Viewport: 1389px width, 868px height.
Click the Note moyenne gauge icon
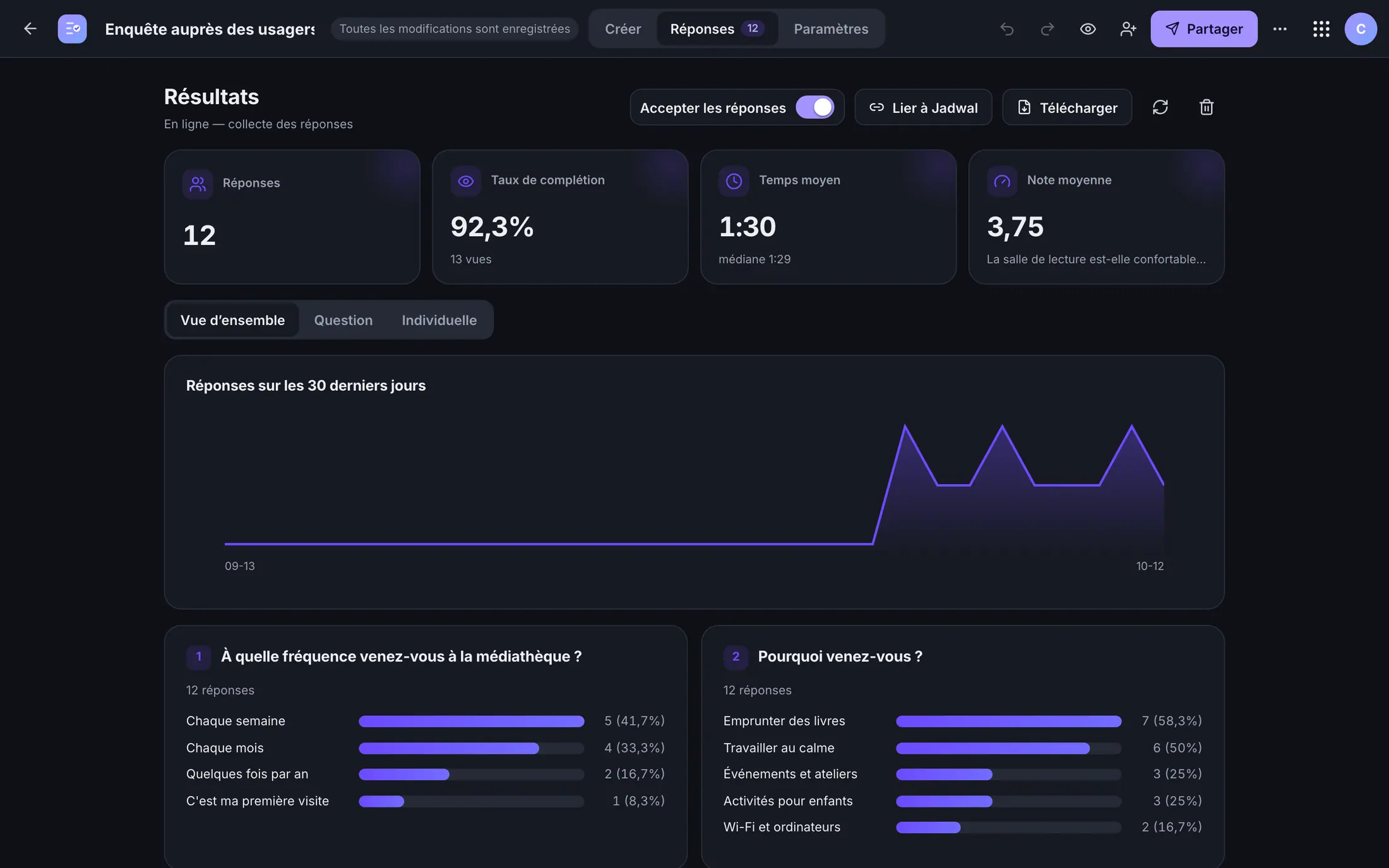pos(1002,181)
